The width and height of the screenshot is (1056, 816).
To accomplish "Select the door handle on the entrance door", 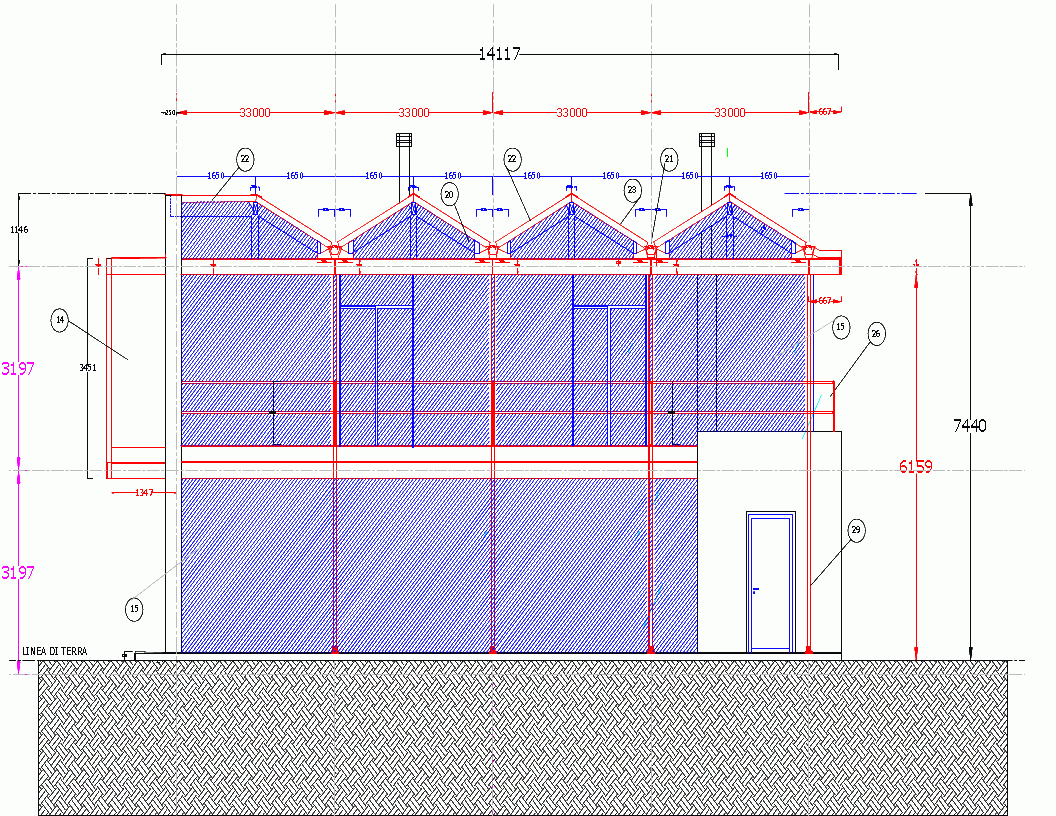I will pyautogui.click(x=756, y=590).
